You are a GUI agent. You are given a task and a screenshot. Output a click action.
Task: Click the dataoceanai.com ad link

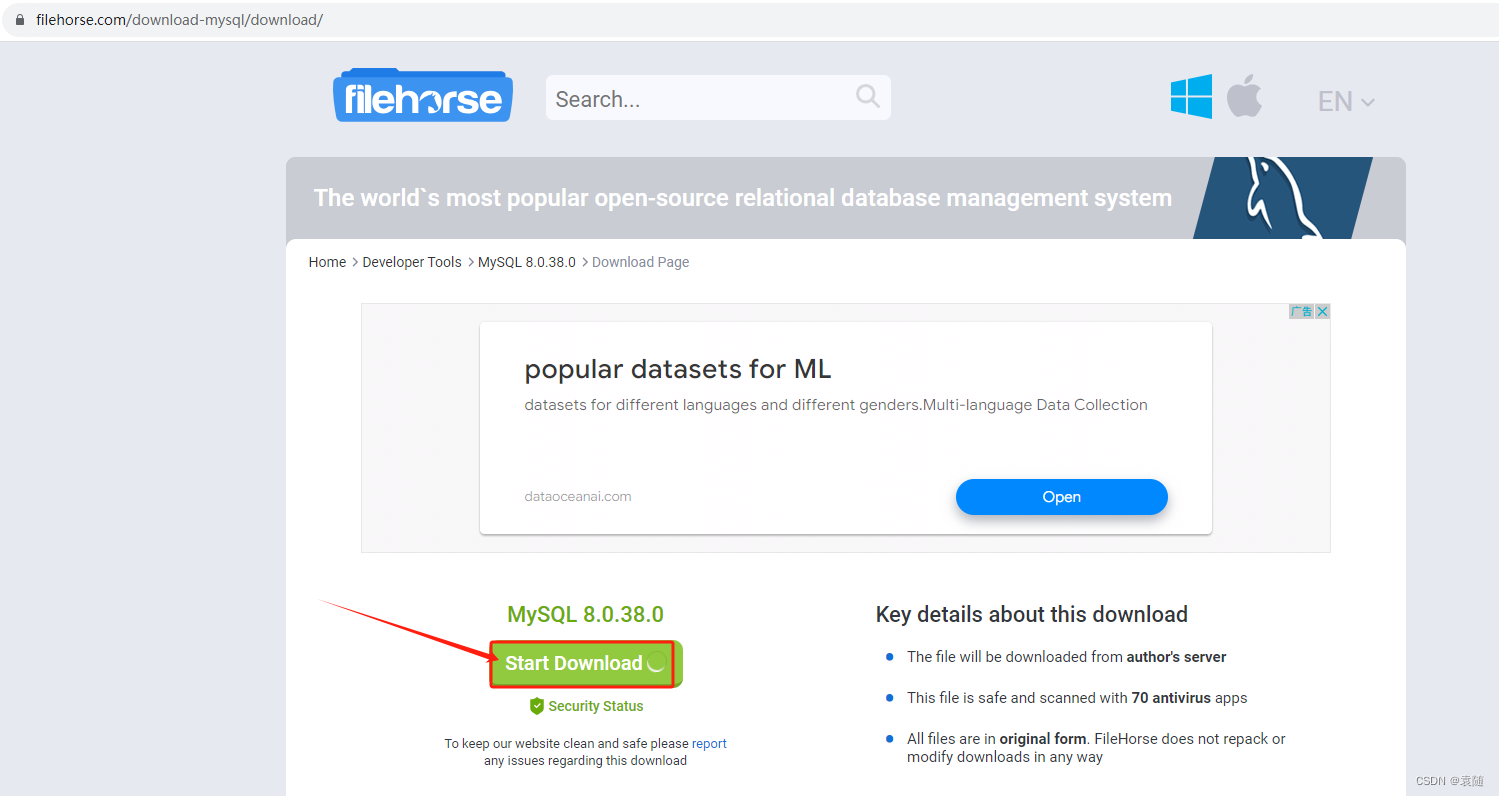[578, 496]
